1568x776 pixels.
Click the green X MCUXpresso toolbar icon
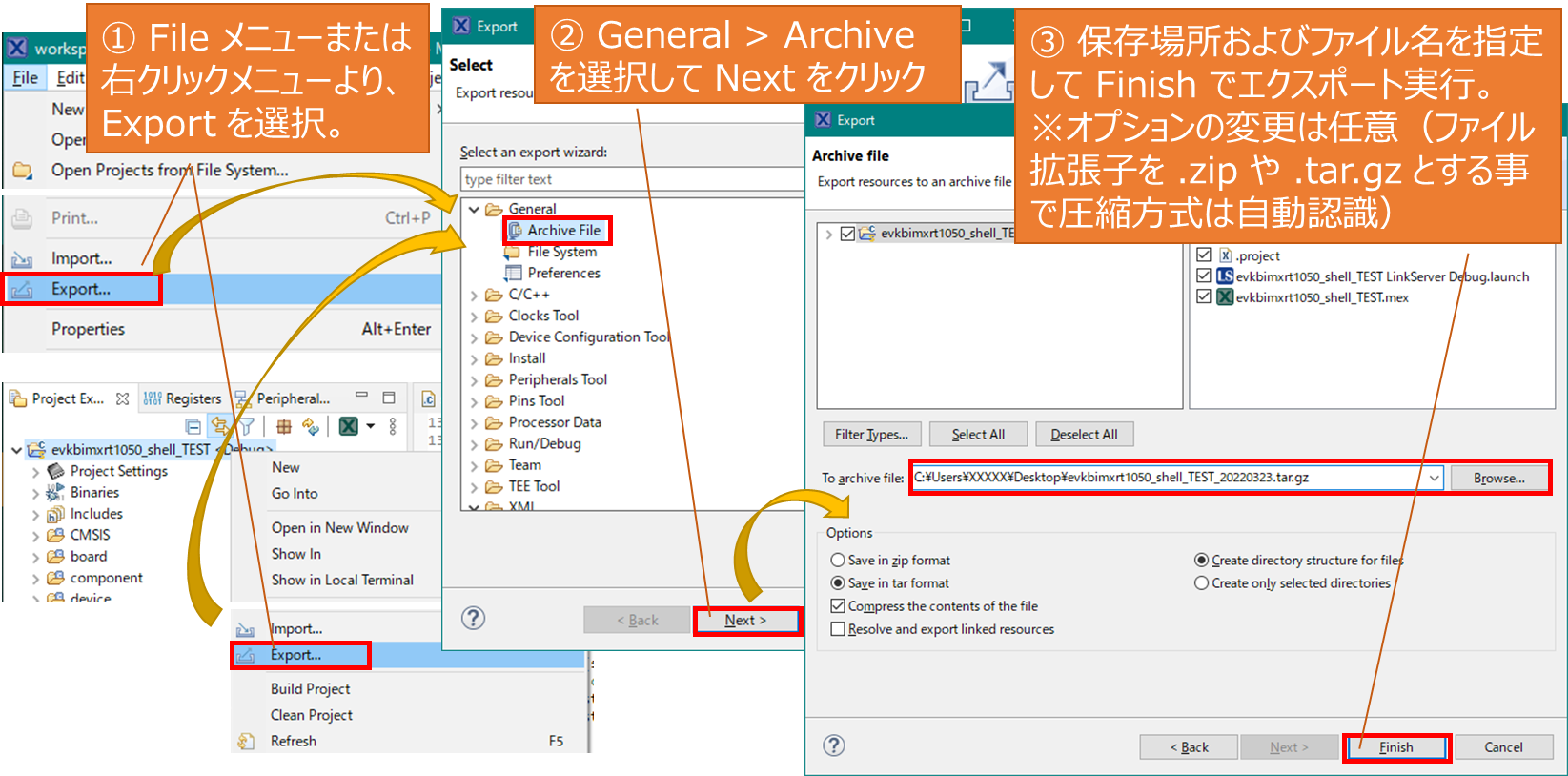pyautogui.click(x=349, y=426)
